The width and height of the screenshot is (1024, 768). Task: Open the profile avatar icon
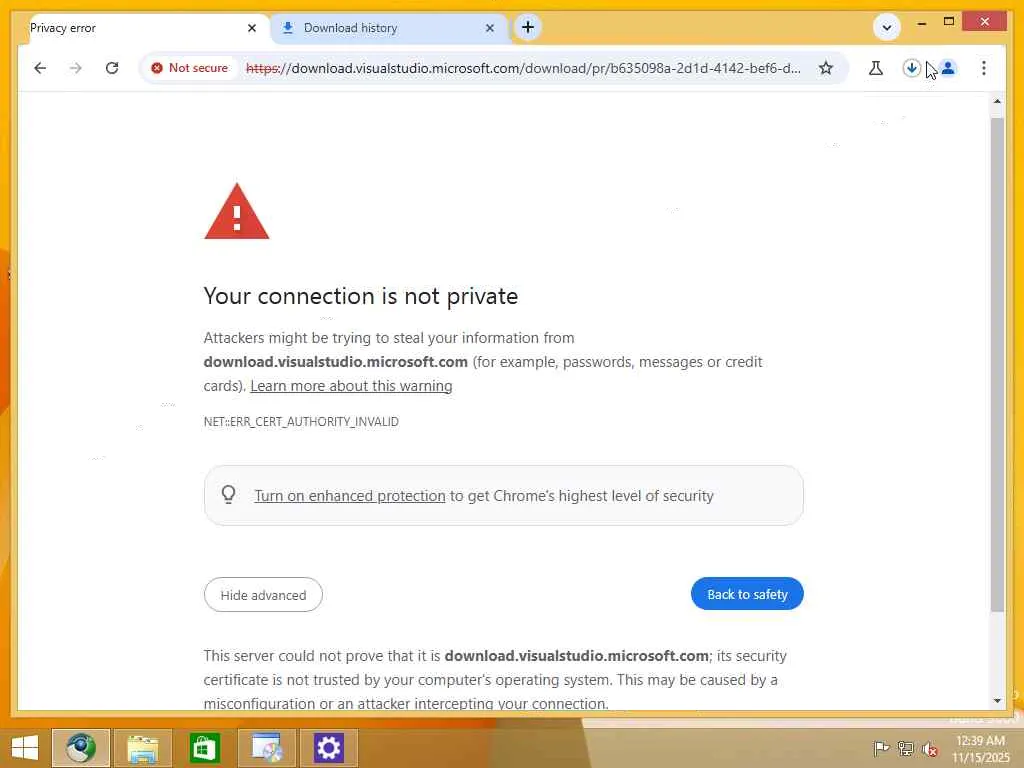point(948,68)
